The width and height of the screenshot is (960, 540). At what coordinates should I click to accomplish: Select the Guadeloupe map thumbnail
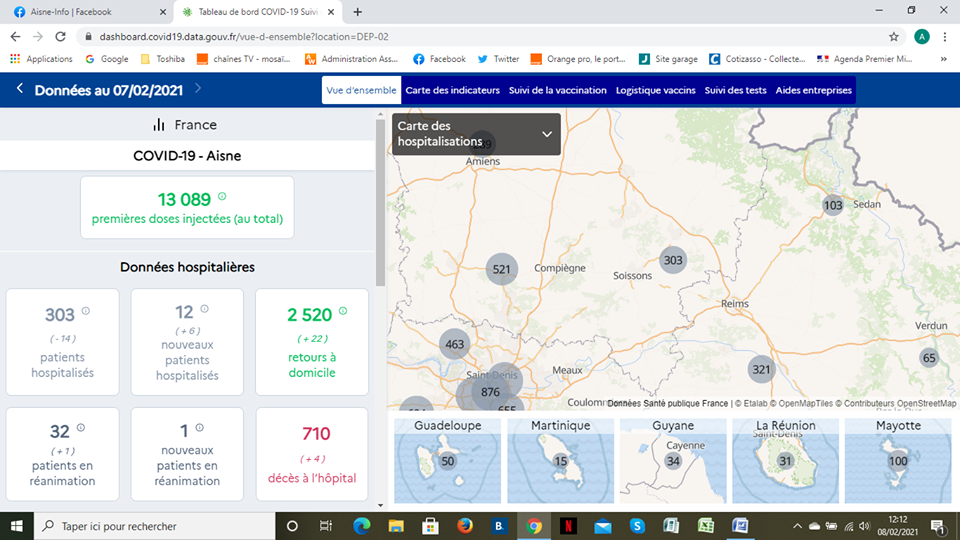point(447,460)
